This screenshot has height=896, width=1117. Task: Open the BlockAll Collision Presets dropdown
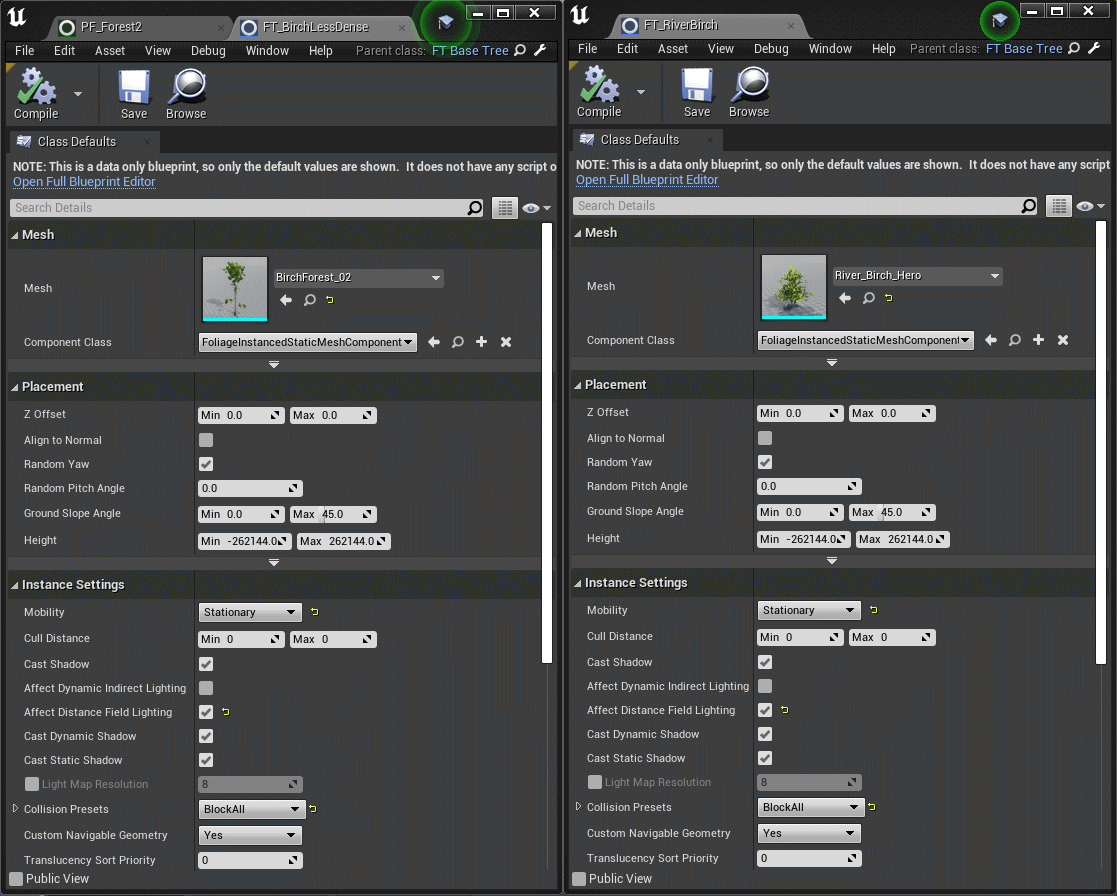(251, 808)
